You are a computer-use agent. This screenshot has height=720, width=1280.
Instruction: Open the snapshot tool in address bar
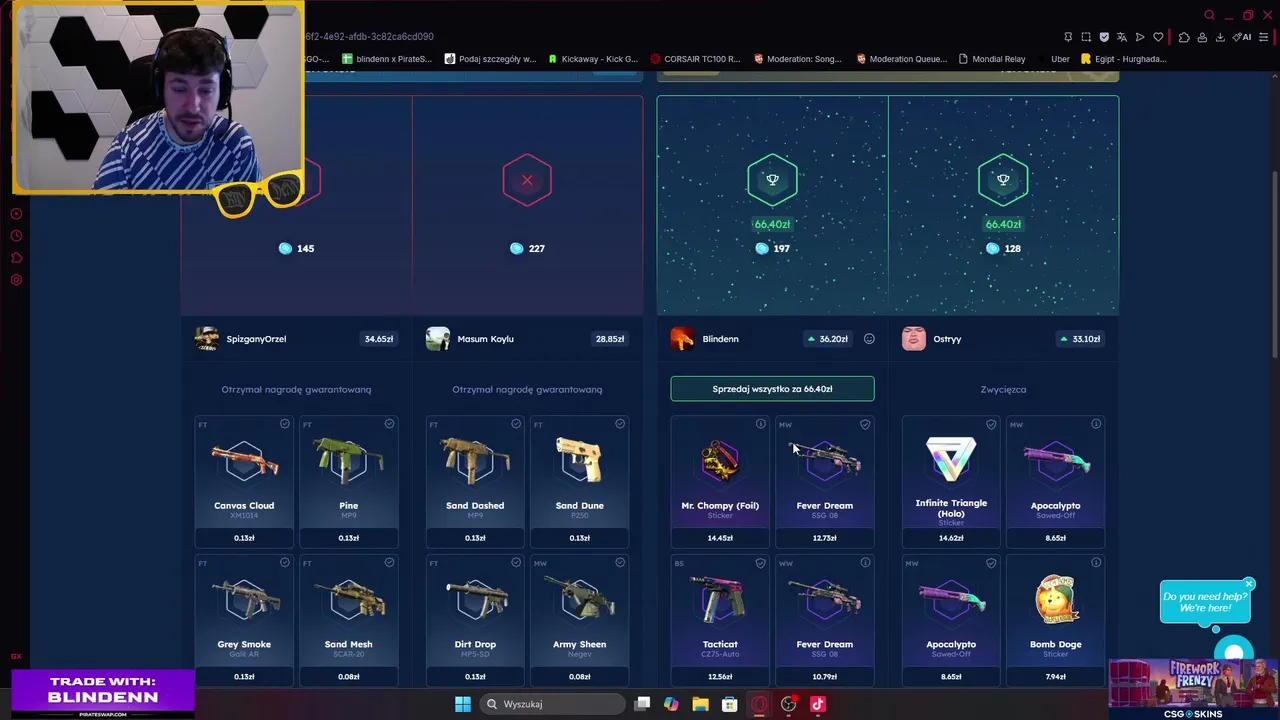(x=1086, y=37)
